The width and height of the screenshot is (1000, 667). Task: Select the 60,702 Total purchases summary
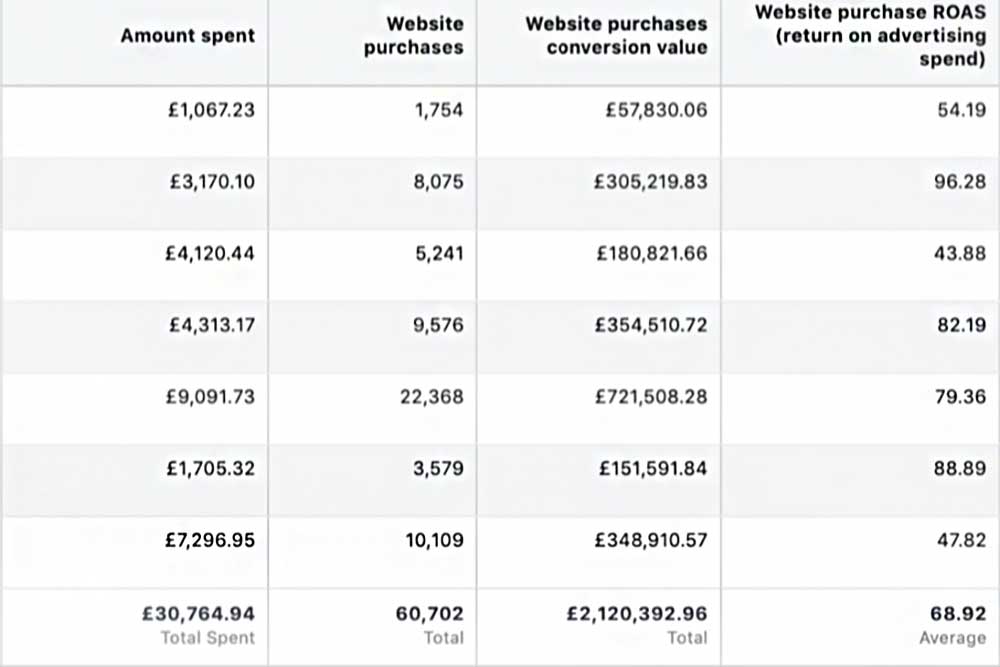tap(429, 613)
